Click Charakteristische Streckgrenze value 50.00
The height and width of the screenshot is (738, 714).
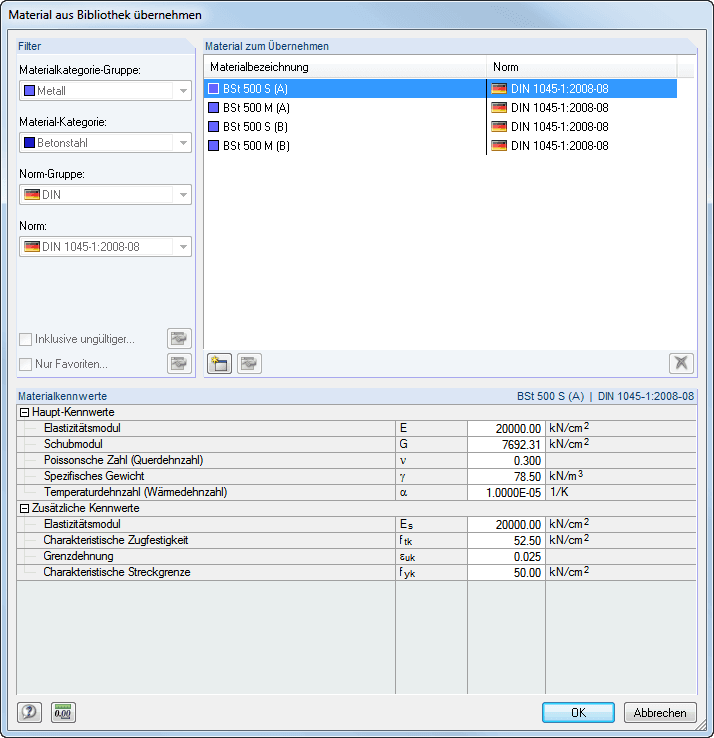click(506, 573)
